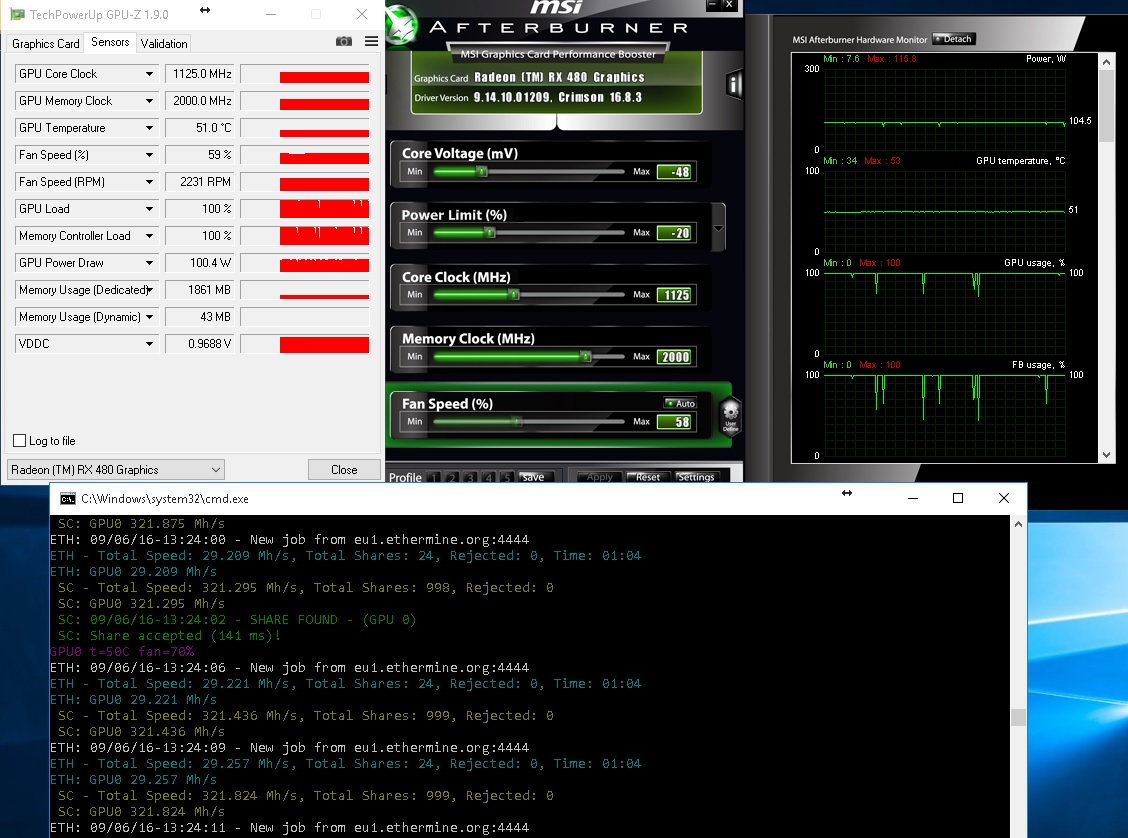Select Afterburner profile slot 4
1128x838 pixels.
coord(488,478)
